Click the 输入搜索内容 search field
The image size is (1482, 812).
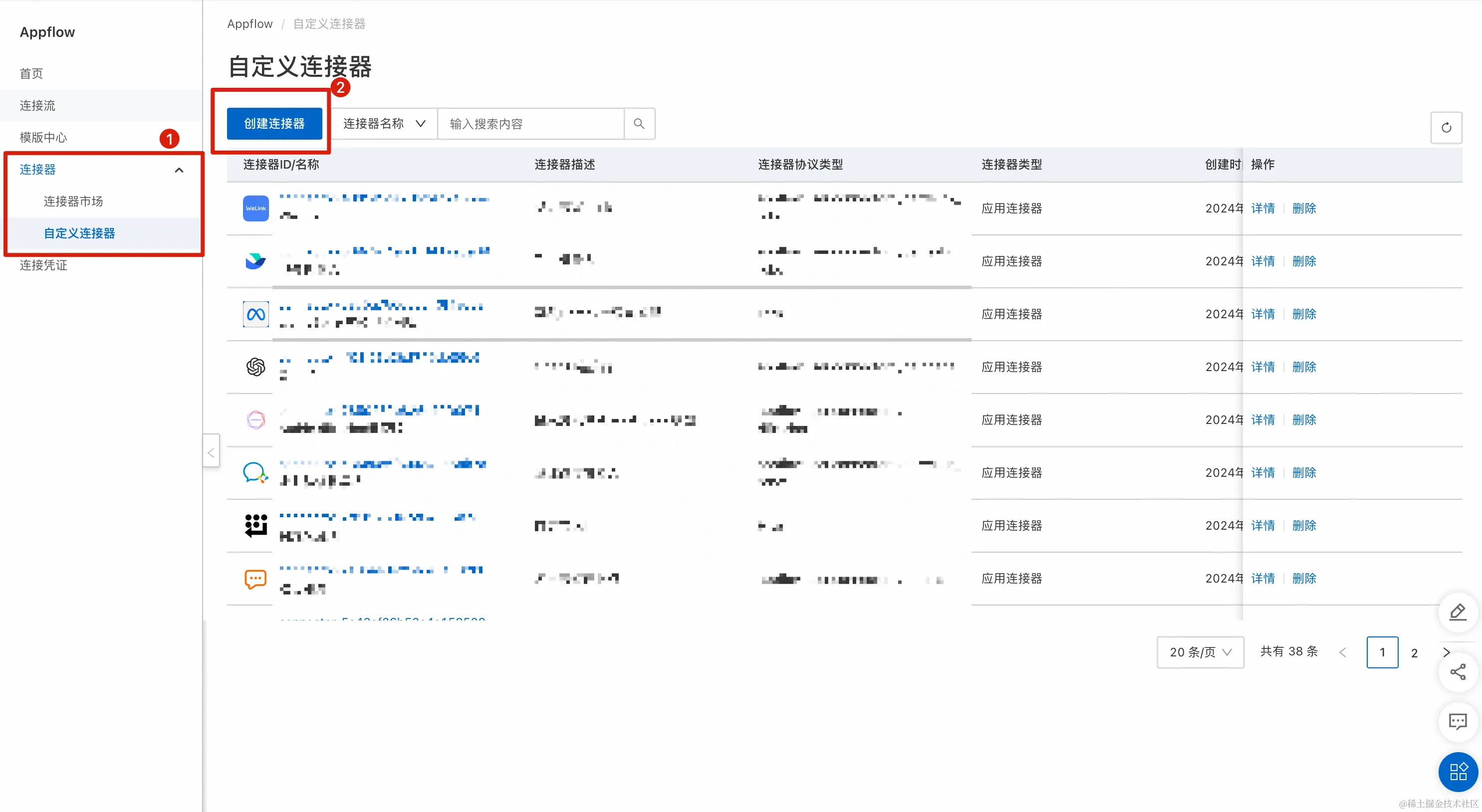point(530,124)
